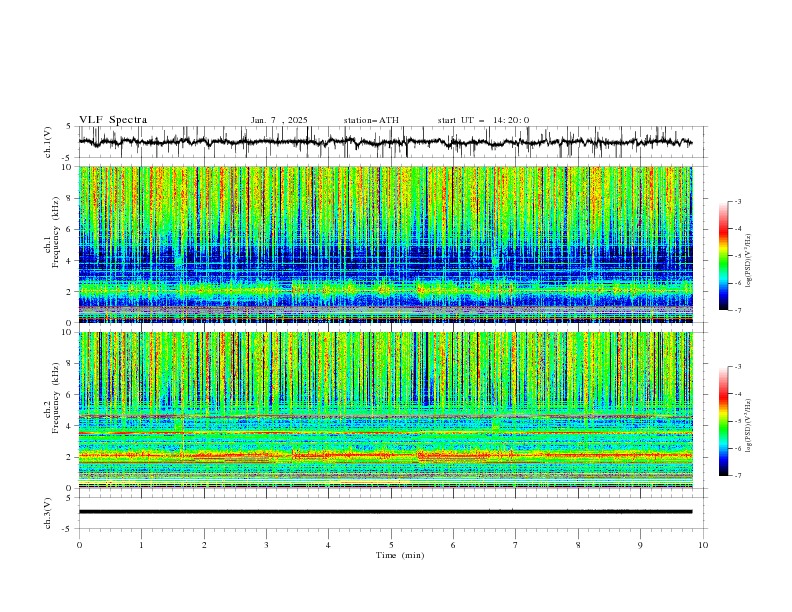Click the '8' minute tick label

click(578, 545)
